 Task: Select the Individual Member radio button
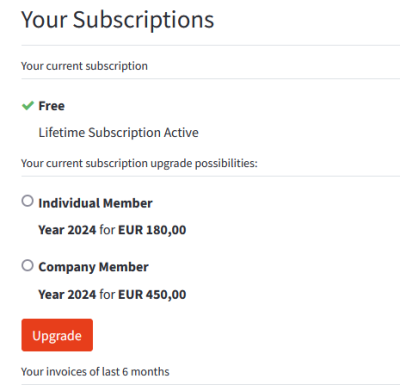pyautogui.click(x=27, y=201)
